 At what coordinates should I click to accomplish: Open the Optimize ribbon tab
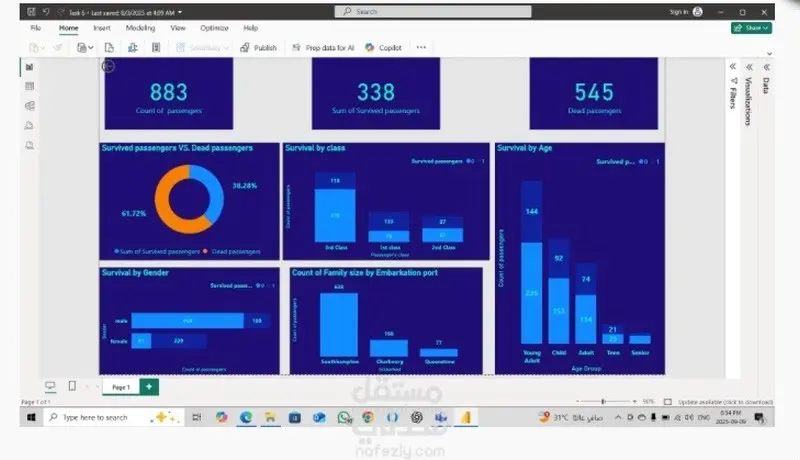[214, 28]
